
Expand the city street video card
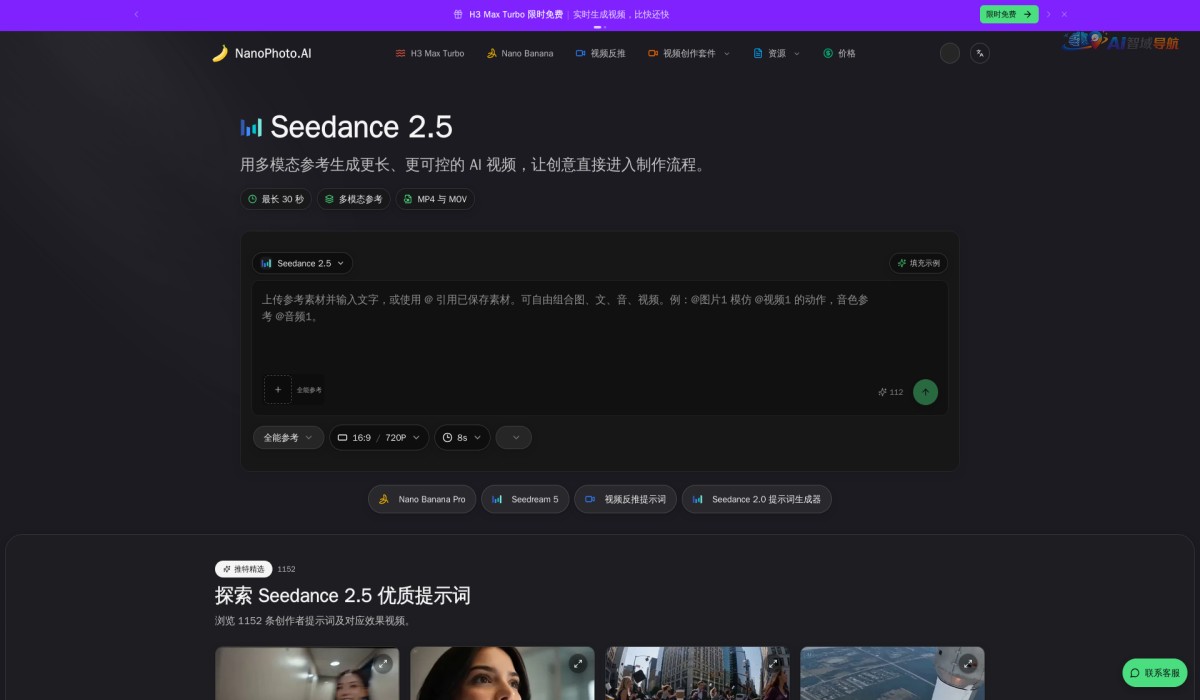(772, 663)
